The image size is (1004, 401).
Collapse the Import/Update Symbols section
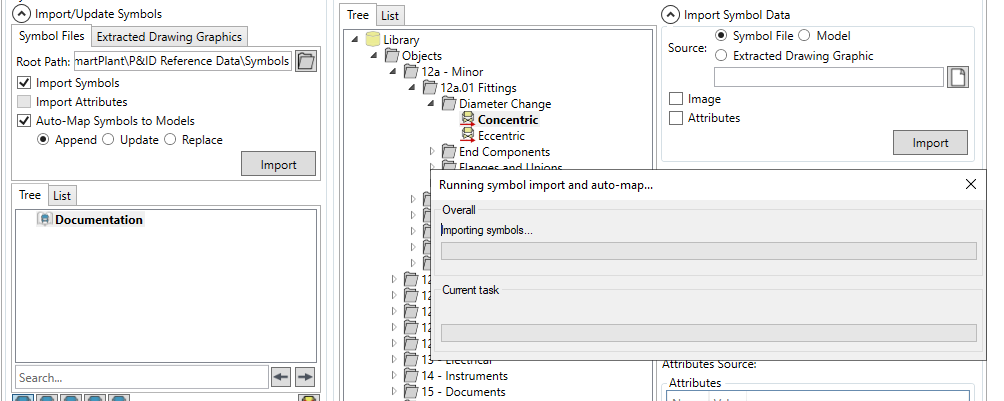pyautogui.click(x=23, y=14)
